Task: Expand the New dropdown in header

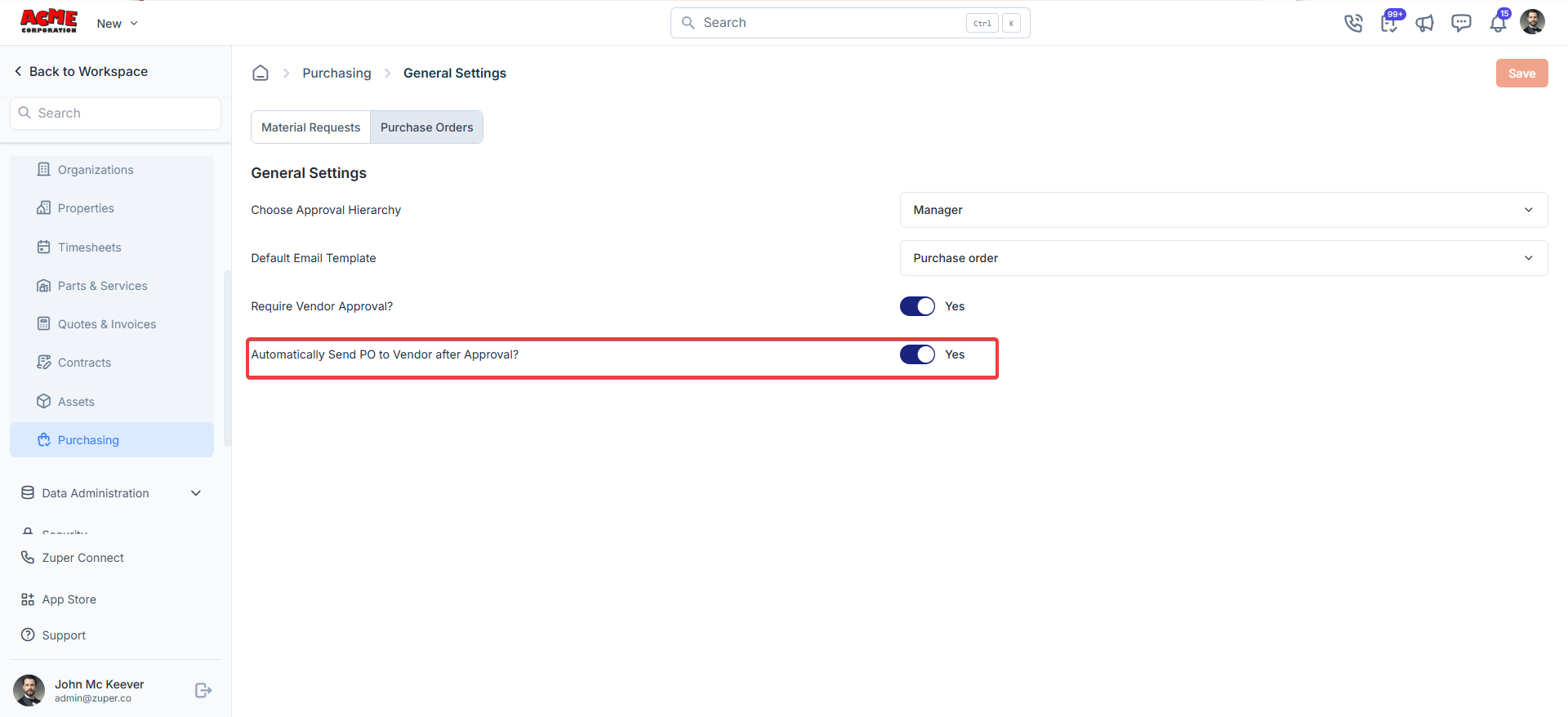Action: [x=118, y=24]
